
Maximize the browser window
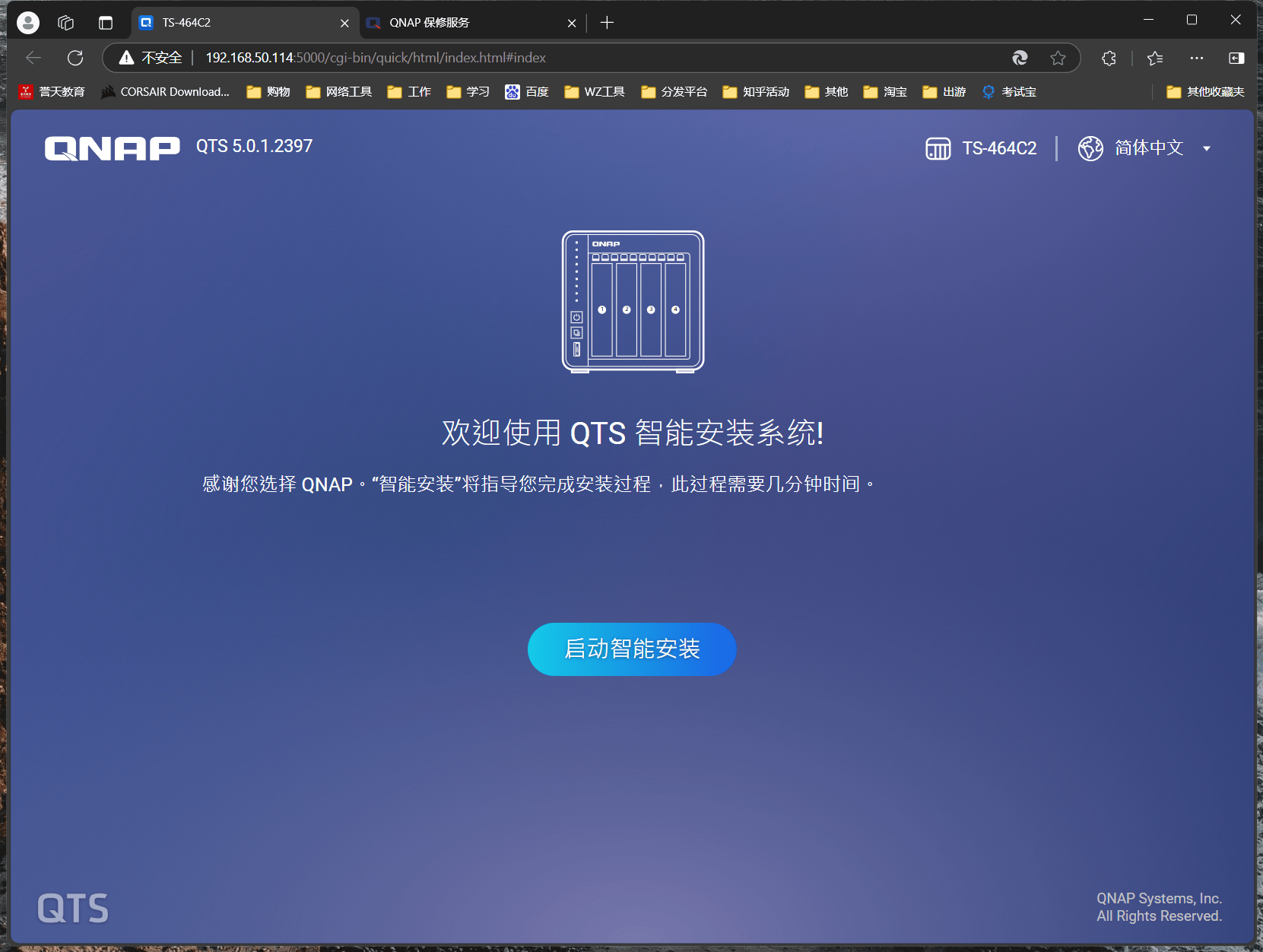(x=1192, y=21)
